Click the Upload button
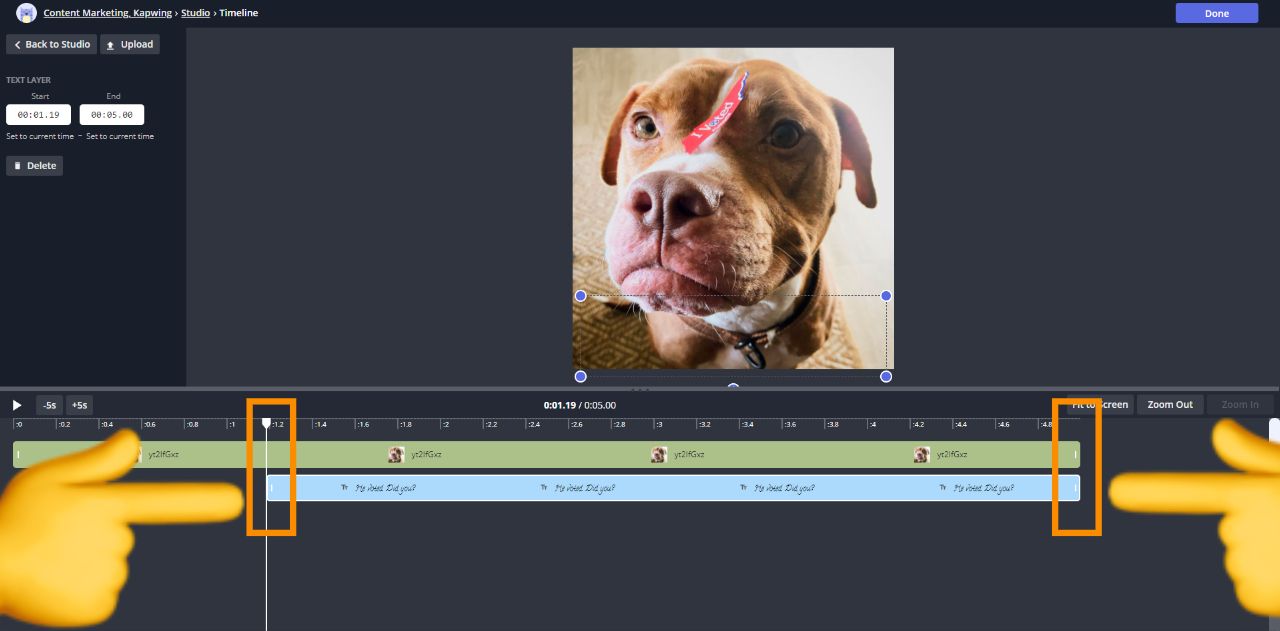 tap(130, 44)
